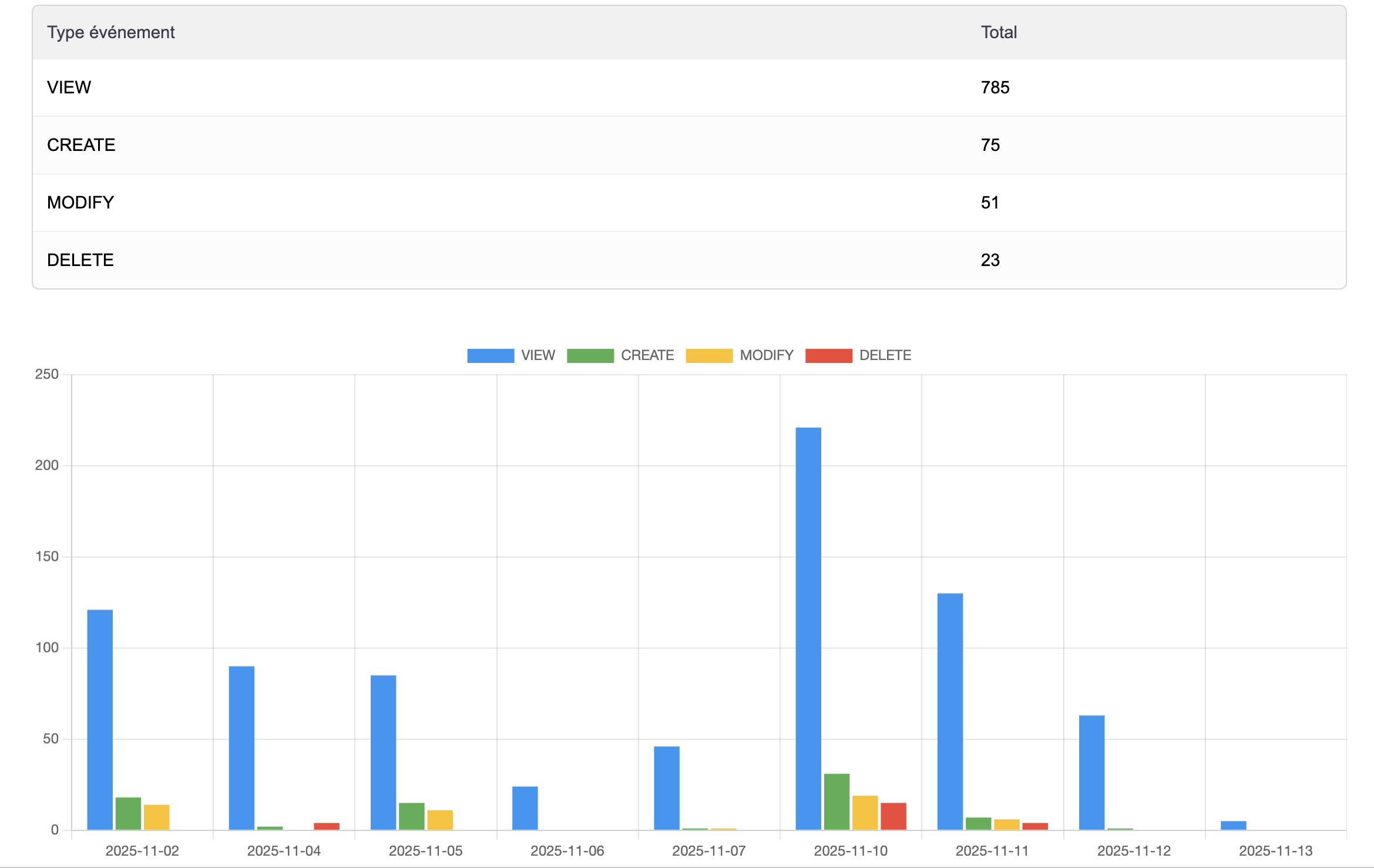Click the yellow MODIFY bar for 2025-11-05
The width and height of the screenshot is (1374, 868).
pos(440,820)
